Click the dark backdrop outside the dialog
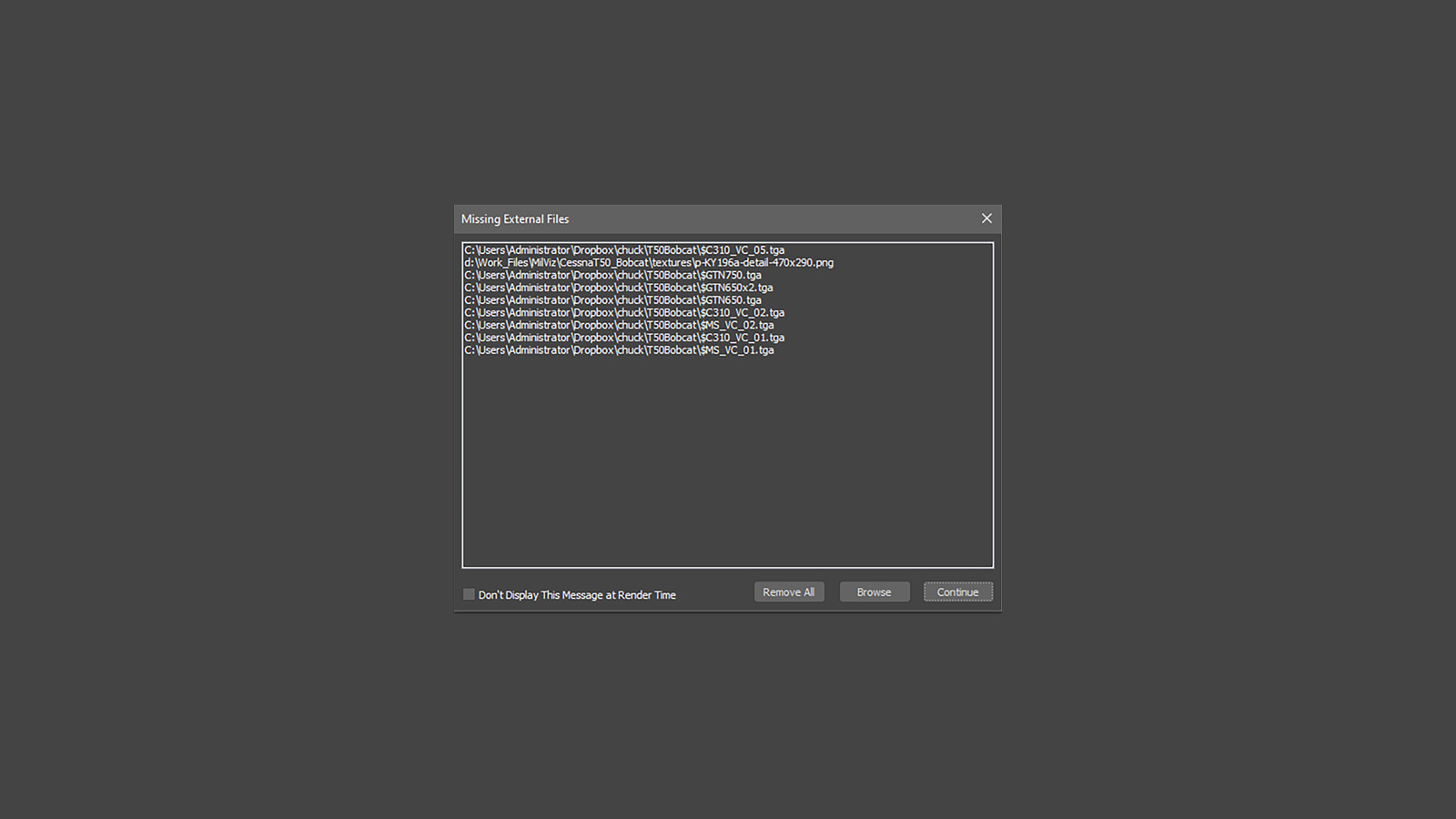The width and height of the screenshot is (1456, 819). click(227, 409)
